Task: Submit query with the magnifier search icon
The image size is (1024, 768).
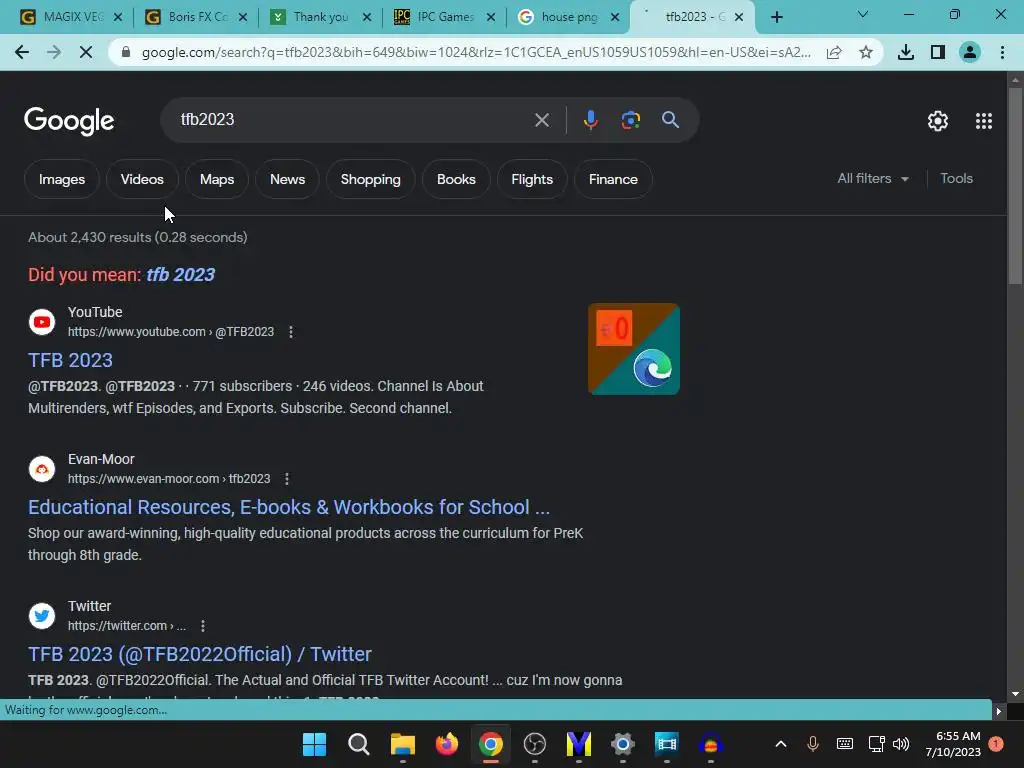Action: [x=670, y=120]
